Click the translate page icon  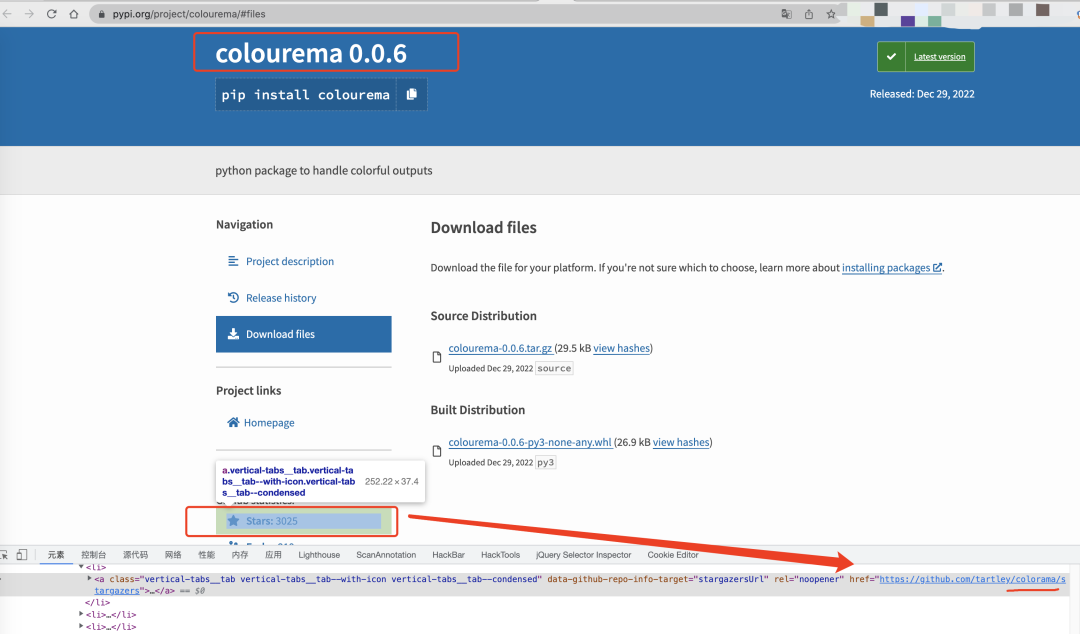pyautogui.click(x=787, y=14)
